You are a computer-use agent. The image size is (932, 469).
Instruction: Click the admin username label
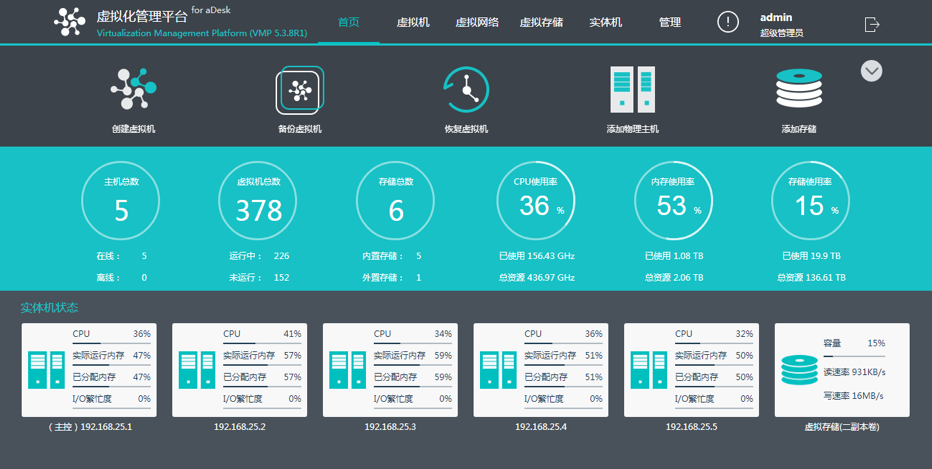tap(776, 18)
